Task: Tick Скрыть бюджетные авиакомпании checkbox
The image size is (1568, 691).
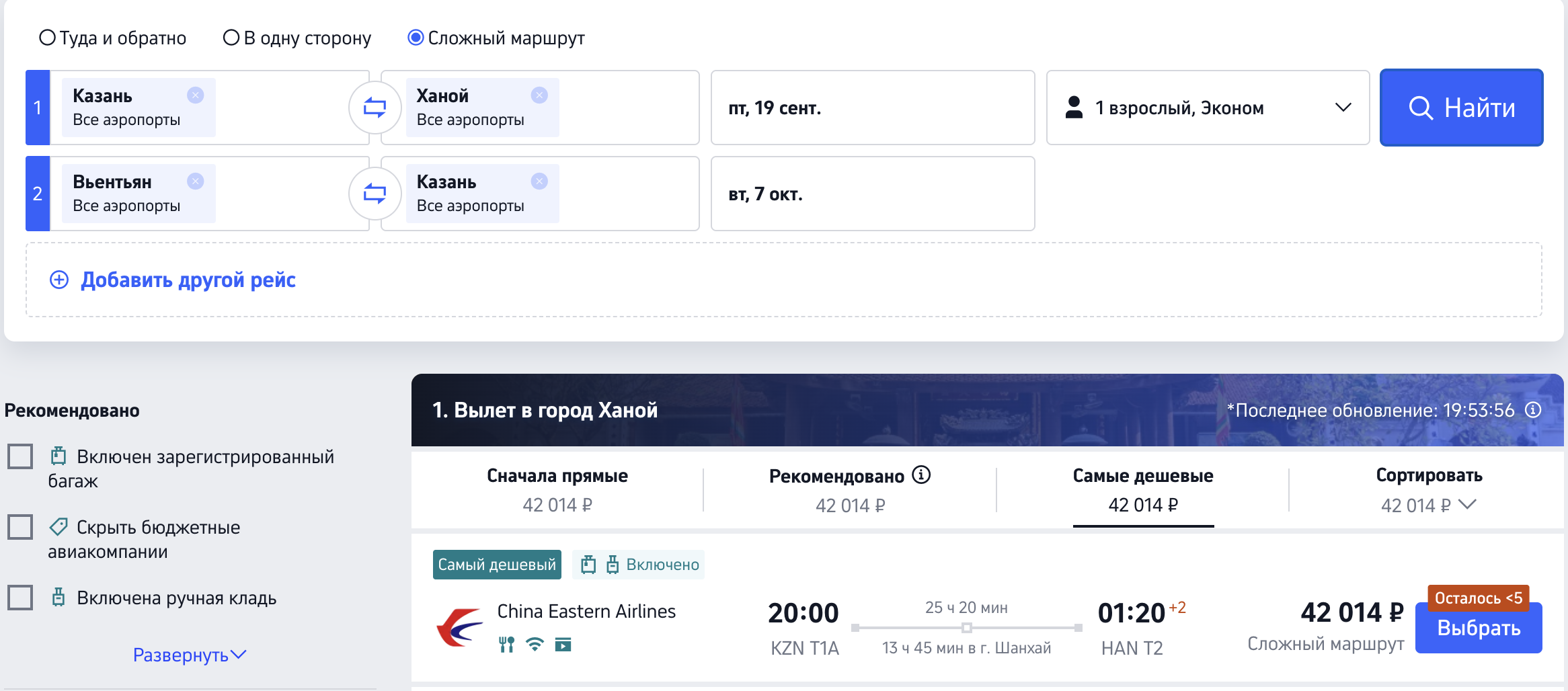Action: tap(20, 527)
